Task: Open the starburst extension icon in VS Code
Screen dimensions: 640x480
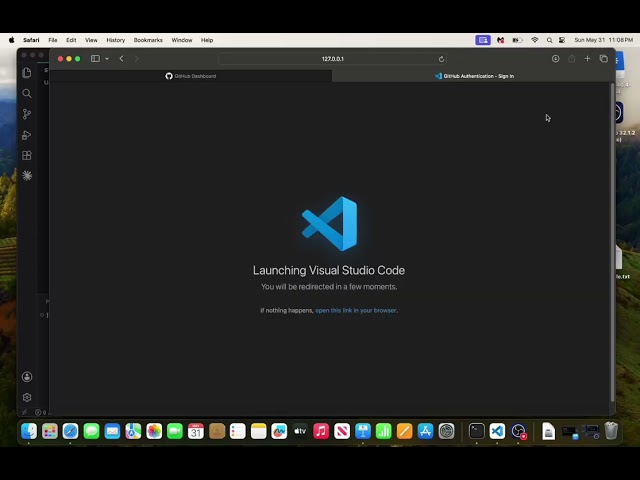Action: pyautogui.click(x=27, y=176)
